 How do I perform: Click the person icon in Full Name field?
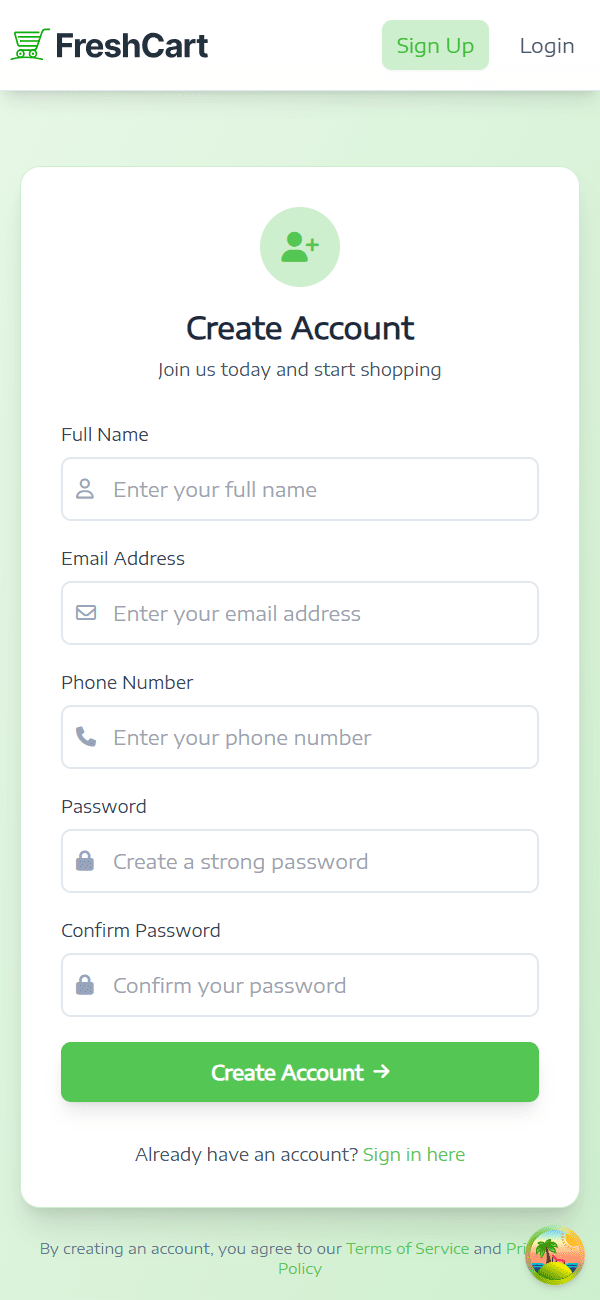point(85,489)
